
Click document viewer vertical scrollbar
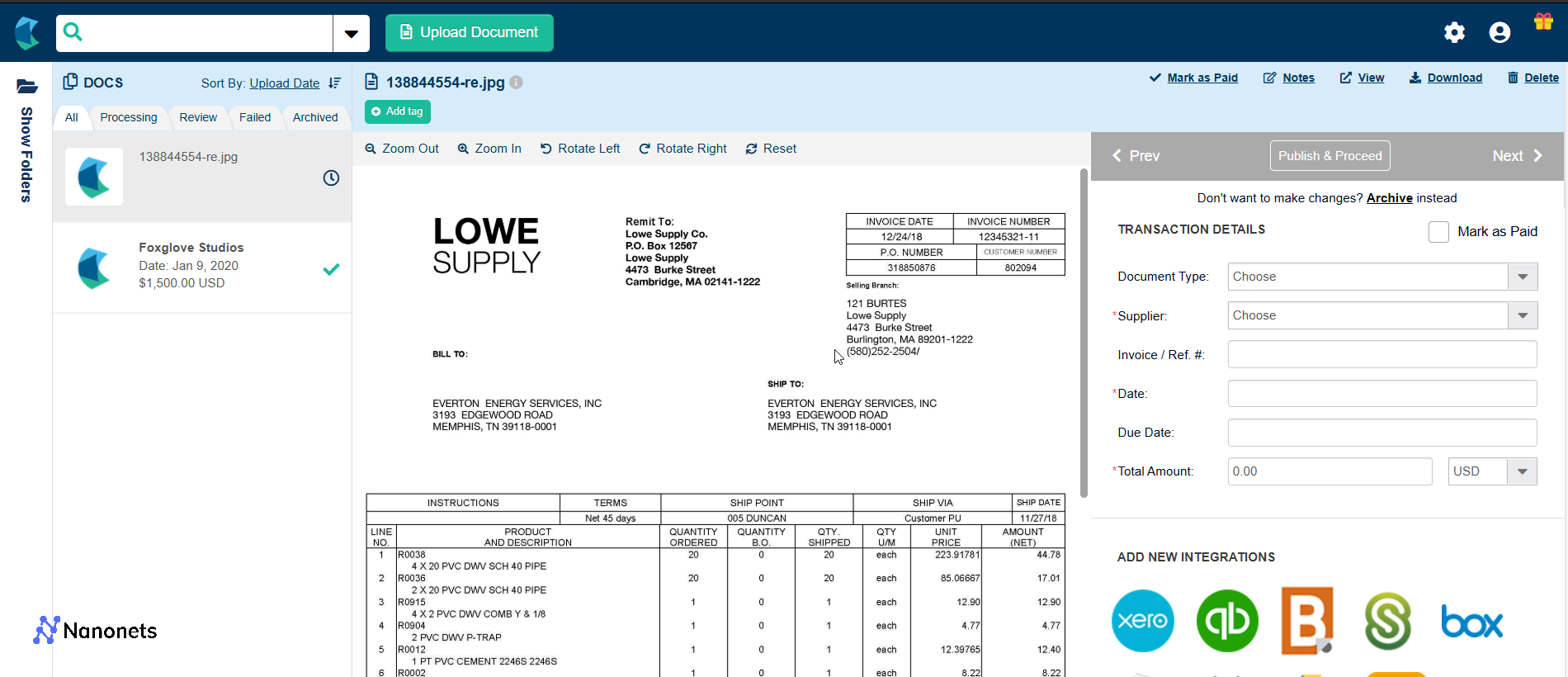click(1084, 333)
